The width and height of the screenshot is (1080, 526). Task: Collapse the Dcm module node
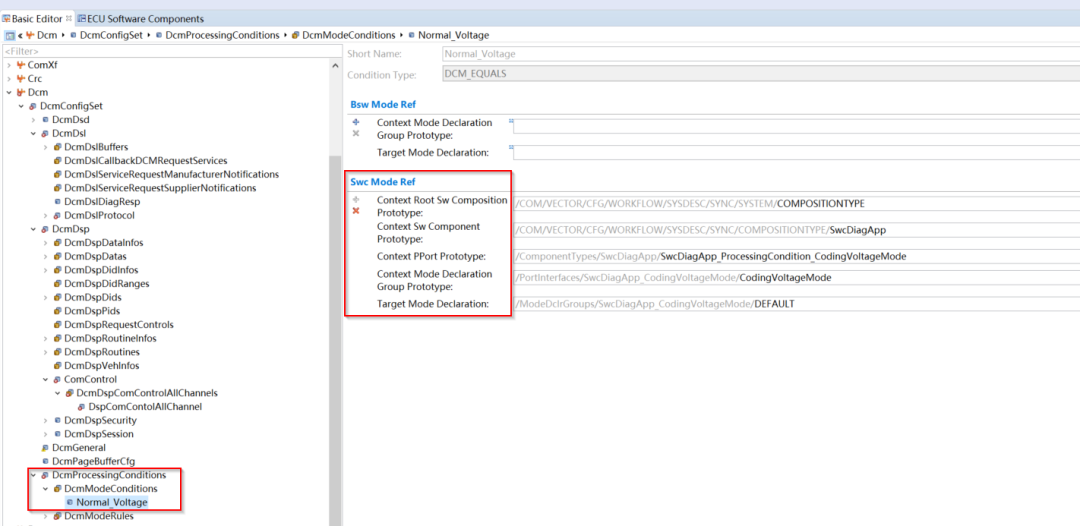pyautogui.click(x=9, y=92)
